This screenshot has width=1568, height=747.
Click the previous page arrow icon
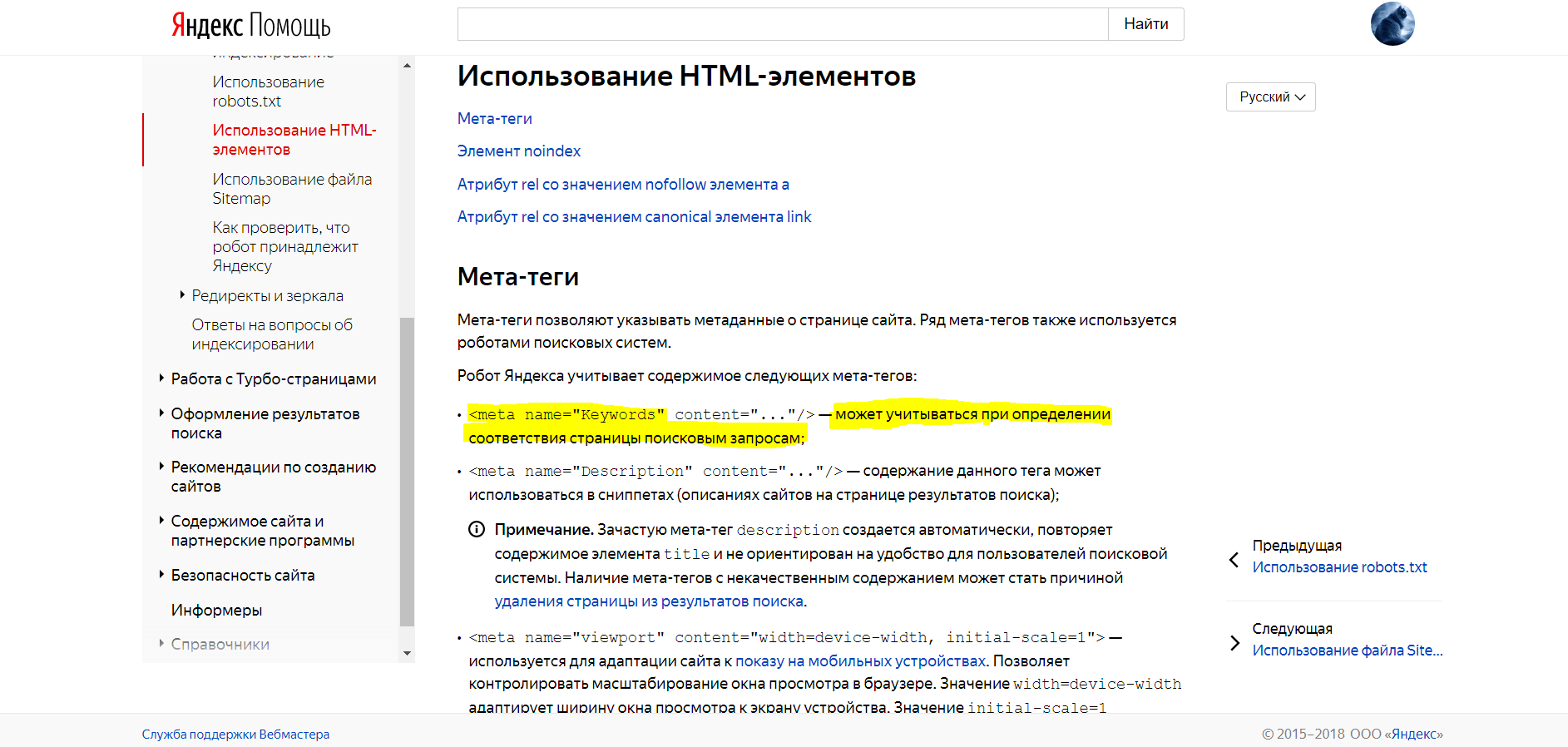(x=1234, y=560)
